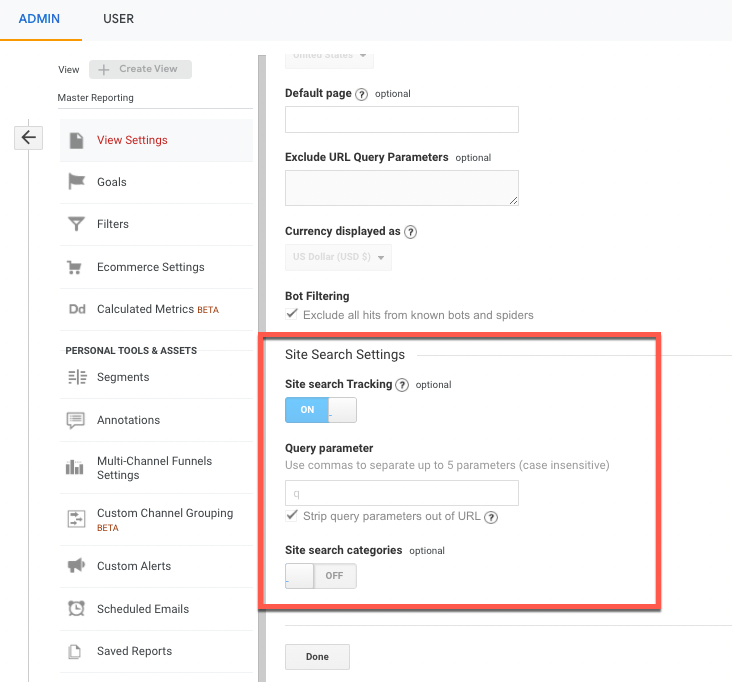Click the vertical scrollbar beside the view menu
Viewport: 732px width, 682px height.
click(x=262, y=368)
